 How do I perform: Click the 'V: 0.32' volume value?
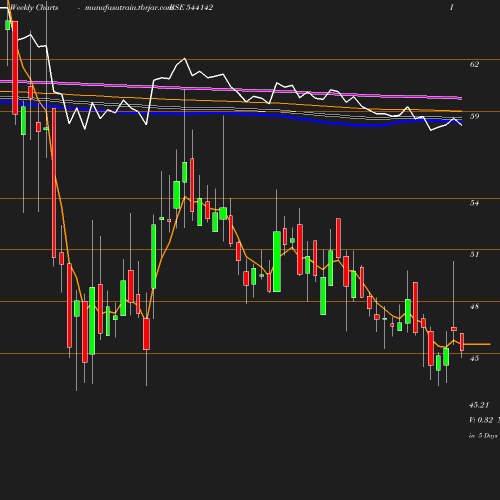[x=481, y=420]
